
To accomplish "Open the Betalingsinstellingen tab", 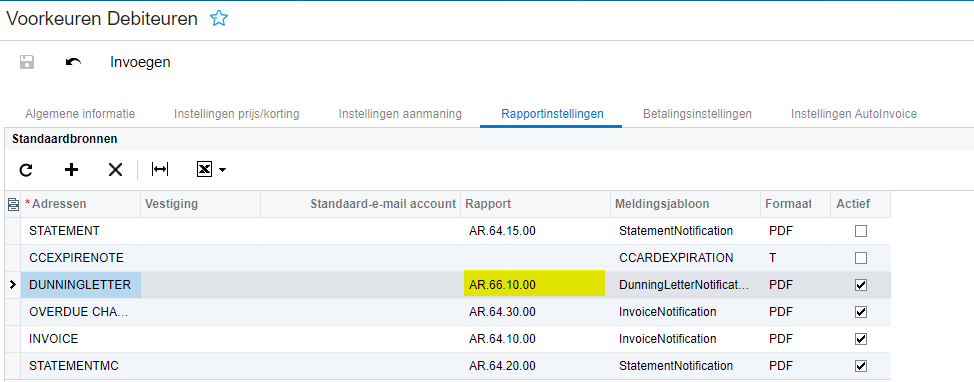I will tap(698, 114).
